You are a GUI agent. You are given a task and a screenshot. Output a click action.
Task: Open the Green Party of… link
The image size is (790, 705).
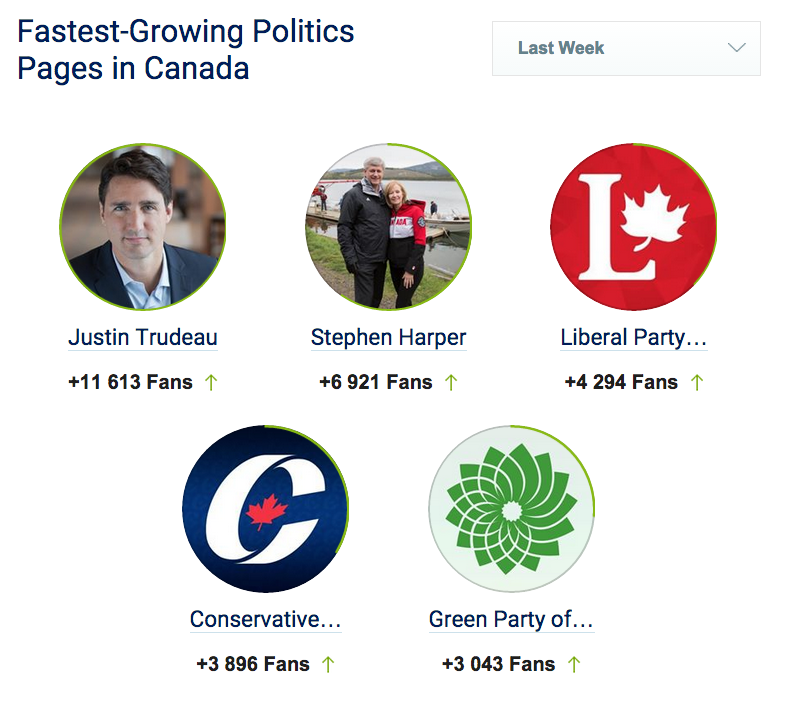tap(511, 619)
